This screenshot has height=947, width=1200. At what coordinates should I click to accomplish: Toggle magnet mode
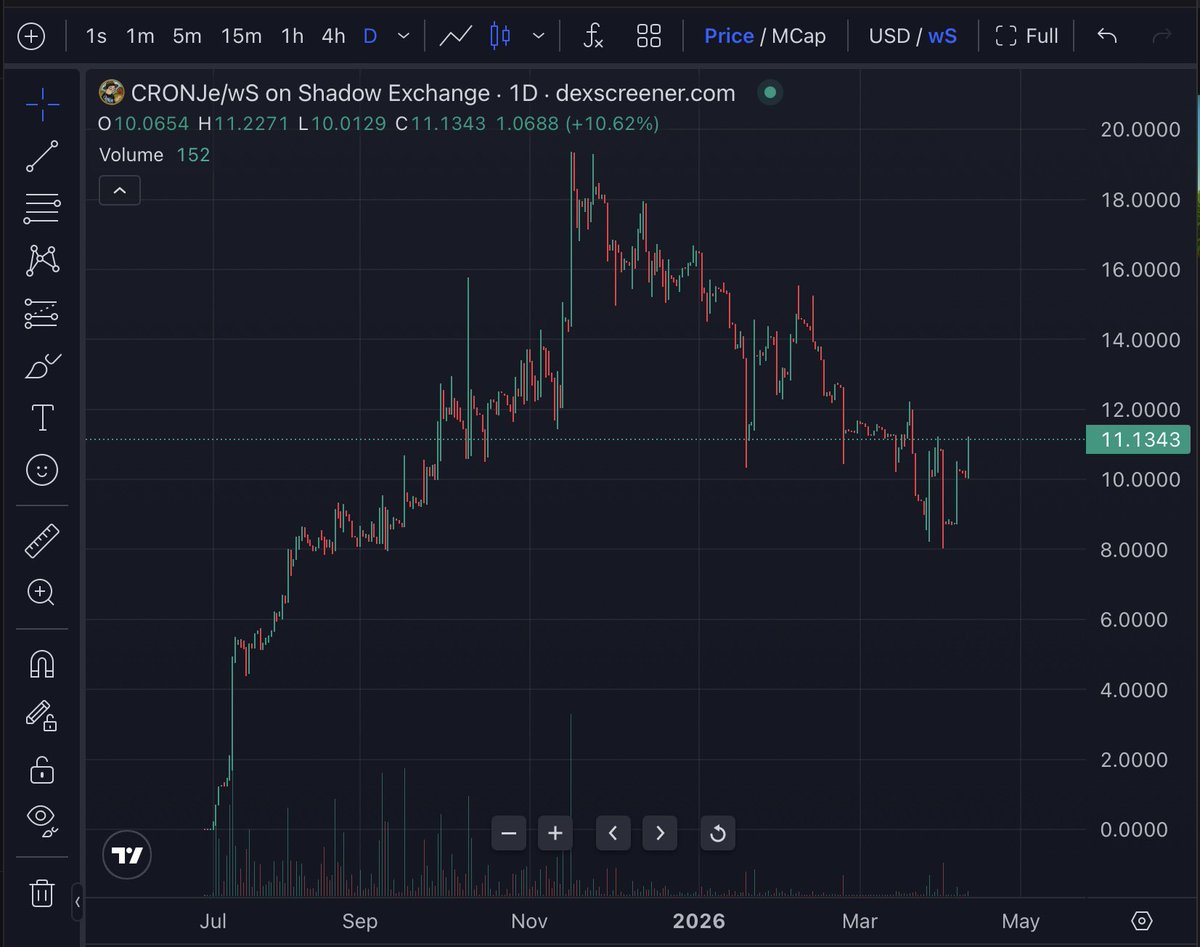pos(41,663)
